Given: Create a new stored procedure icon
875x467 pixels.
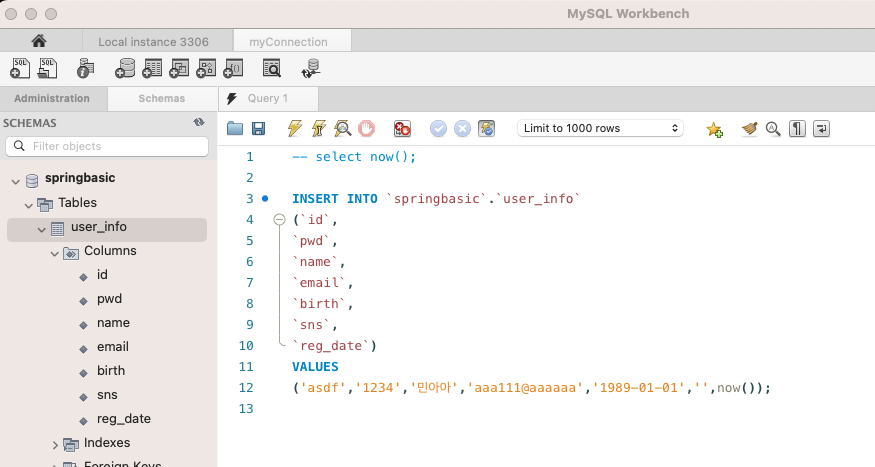Looking at the screenshot, I should (x=206, y=69).
